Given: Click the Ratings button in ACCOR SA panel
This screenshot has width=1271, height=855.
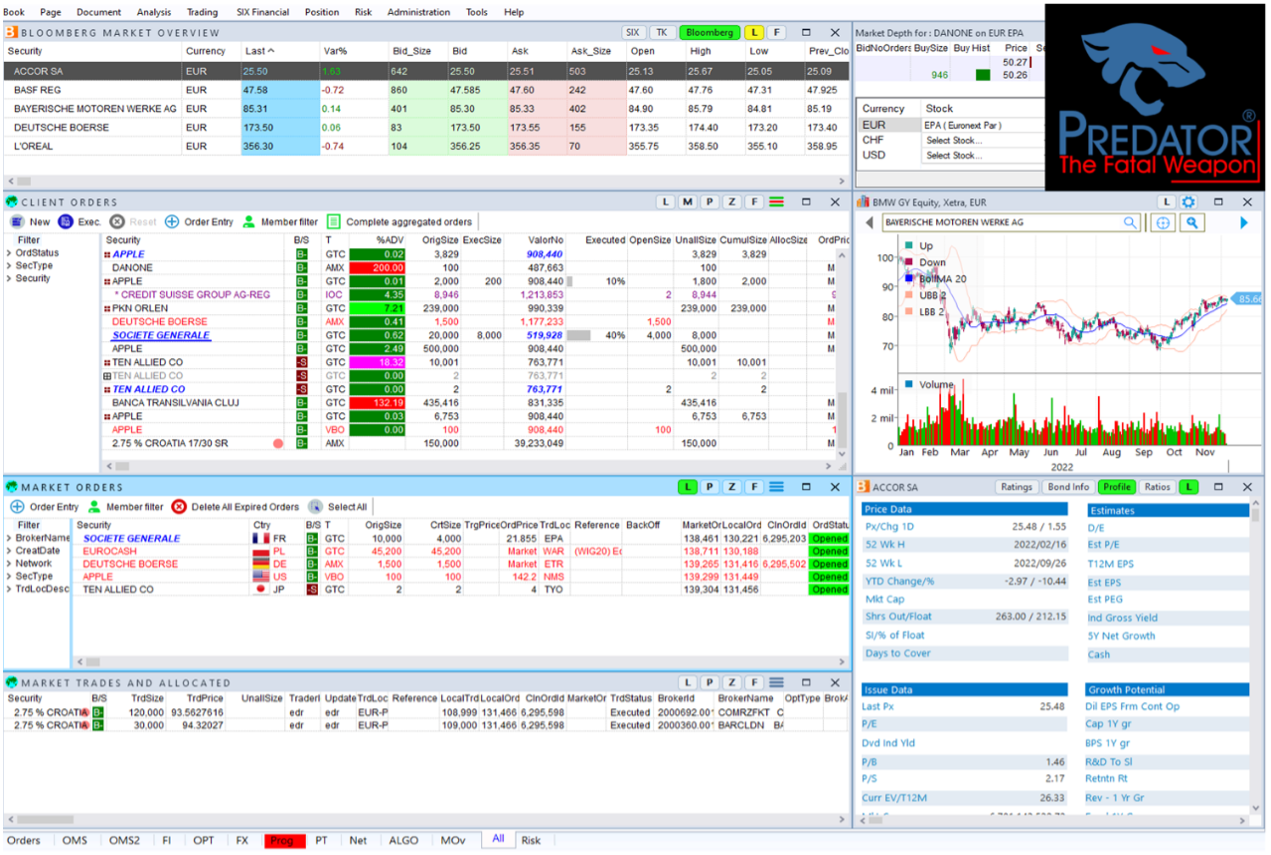Looking at the screenshot, I should [x=1016, y=487].
